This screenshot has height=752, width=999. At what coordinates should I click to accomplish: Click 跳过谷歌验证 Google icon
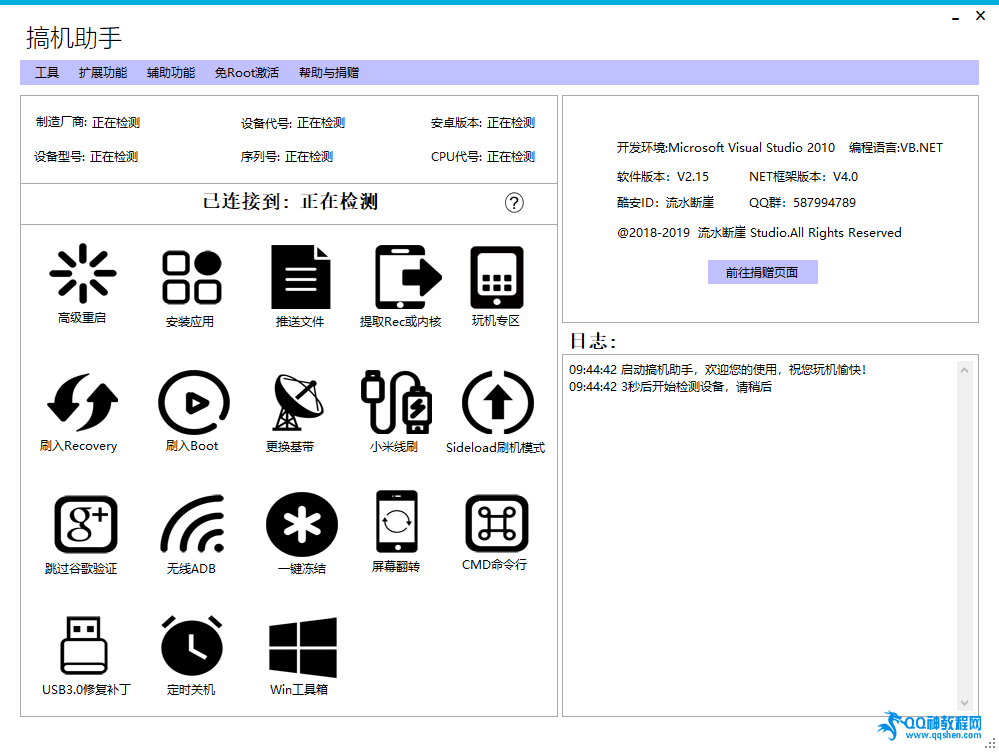(x=85, y=524)
